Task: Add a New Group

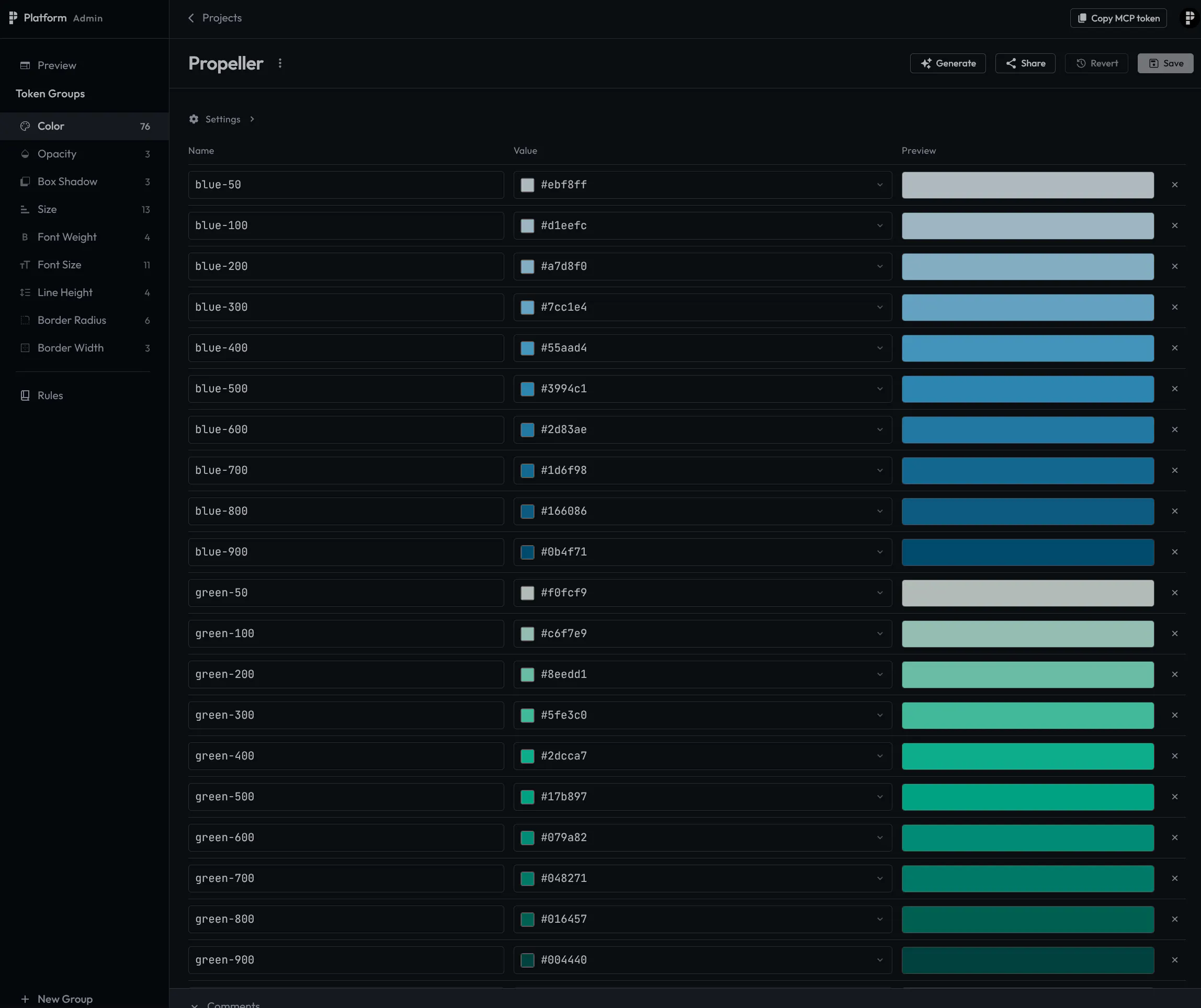Action: (56, 999)
